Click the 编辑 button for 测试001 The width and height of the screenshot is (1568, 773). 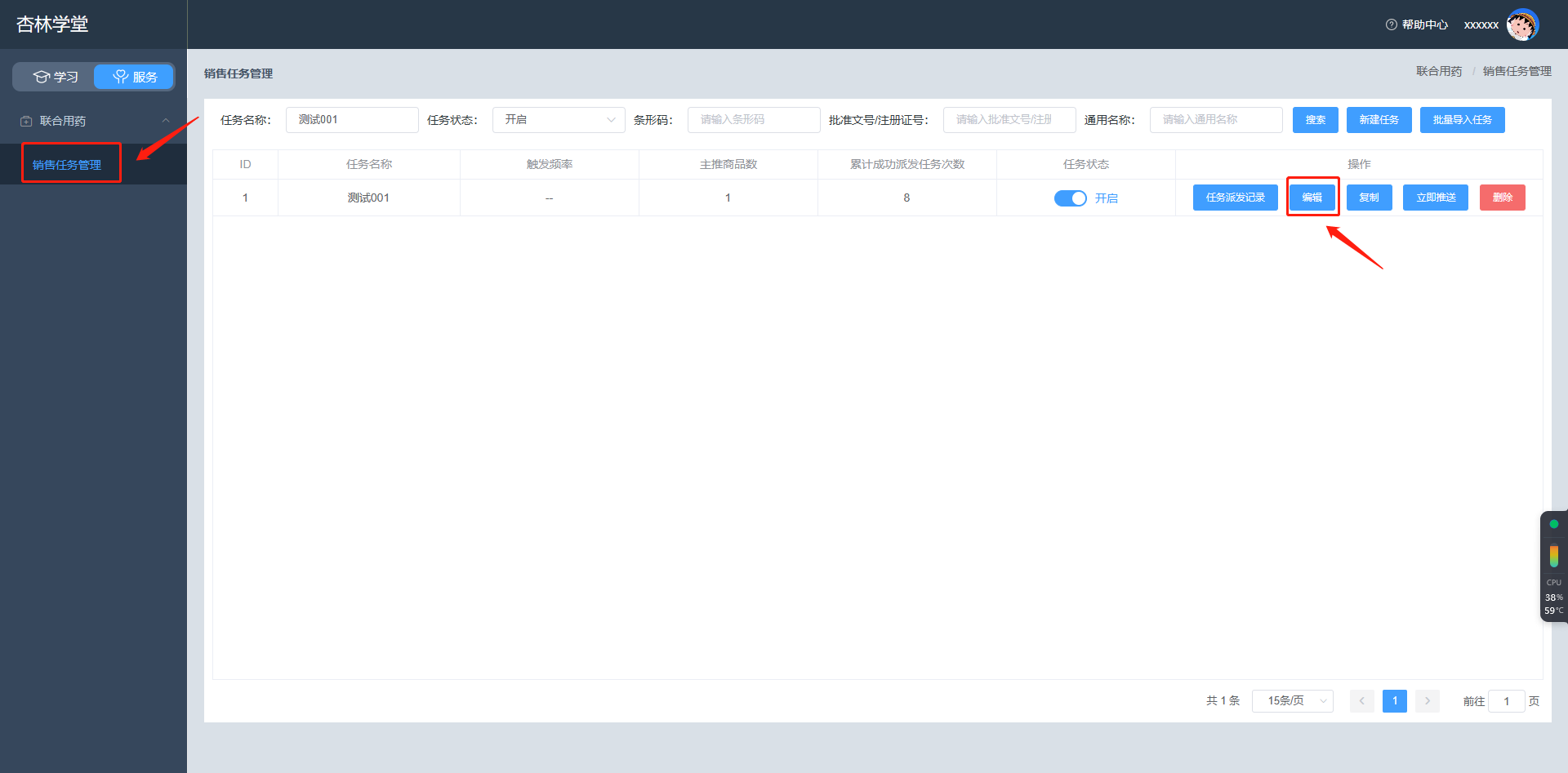pos(1312,198)
